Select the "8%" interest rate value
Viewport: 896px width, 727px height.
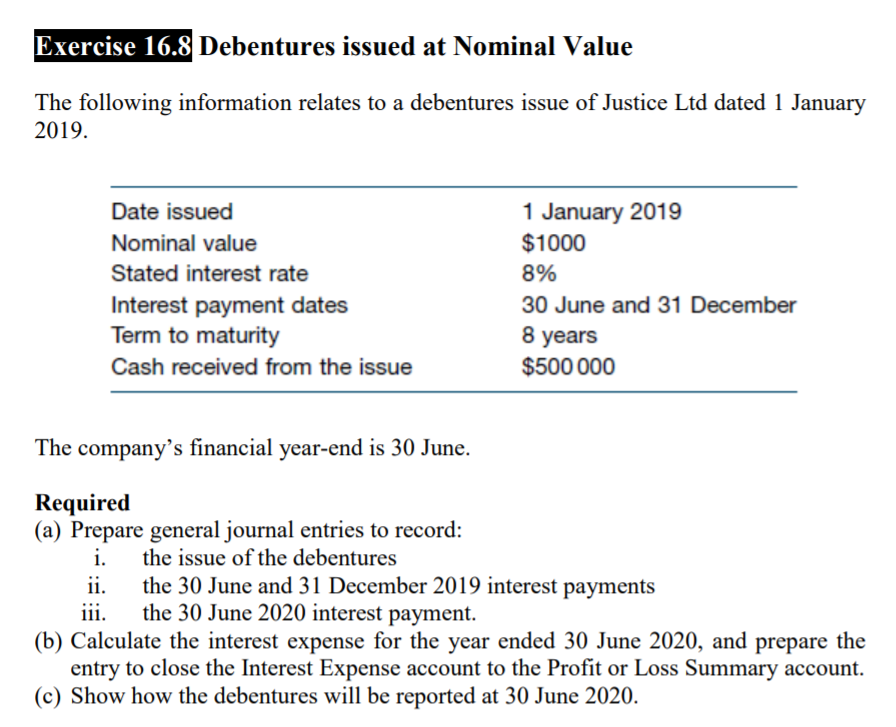(x=540, y=274)
